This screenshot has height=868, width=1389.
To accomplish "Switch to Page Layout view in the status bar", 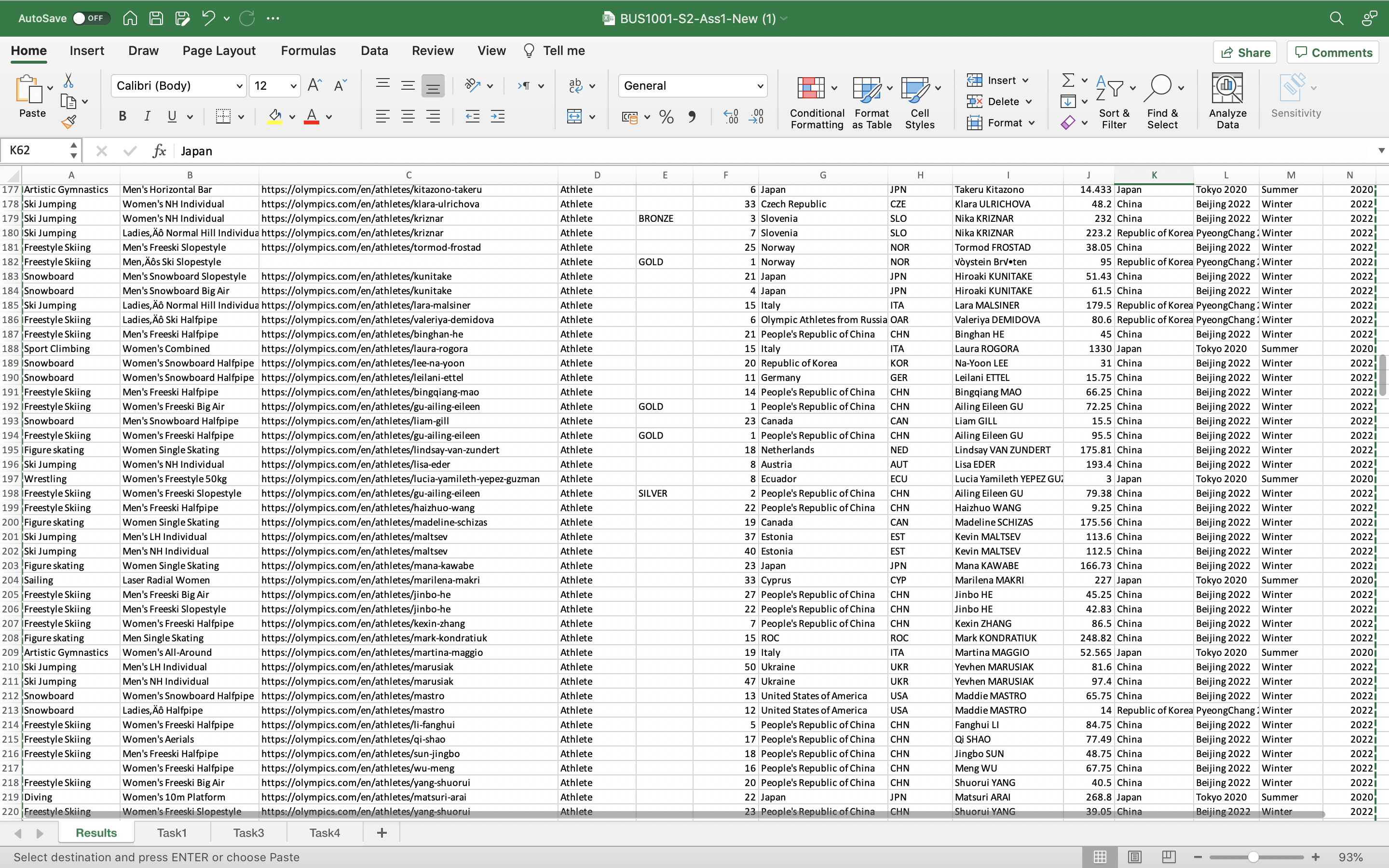I will (x=1134, y=856).
